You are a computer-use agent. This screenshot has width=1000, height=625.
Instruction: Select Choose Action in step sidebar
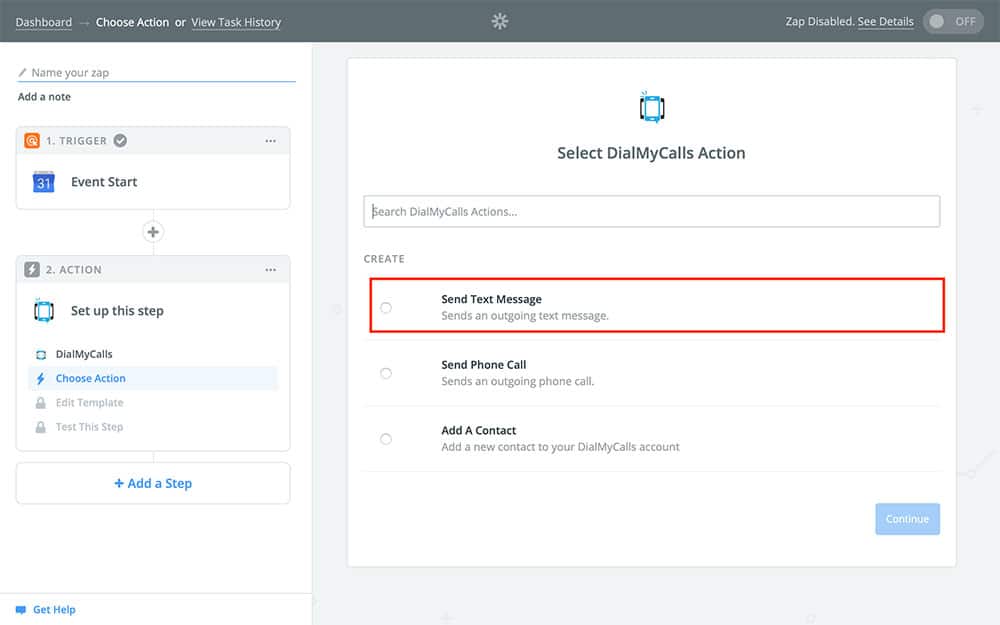90,378
